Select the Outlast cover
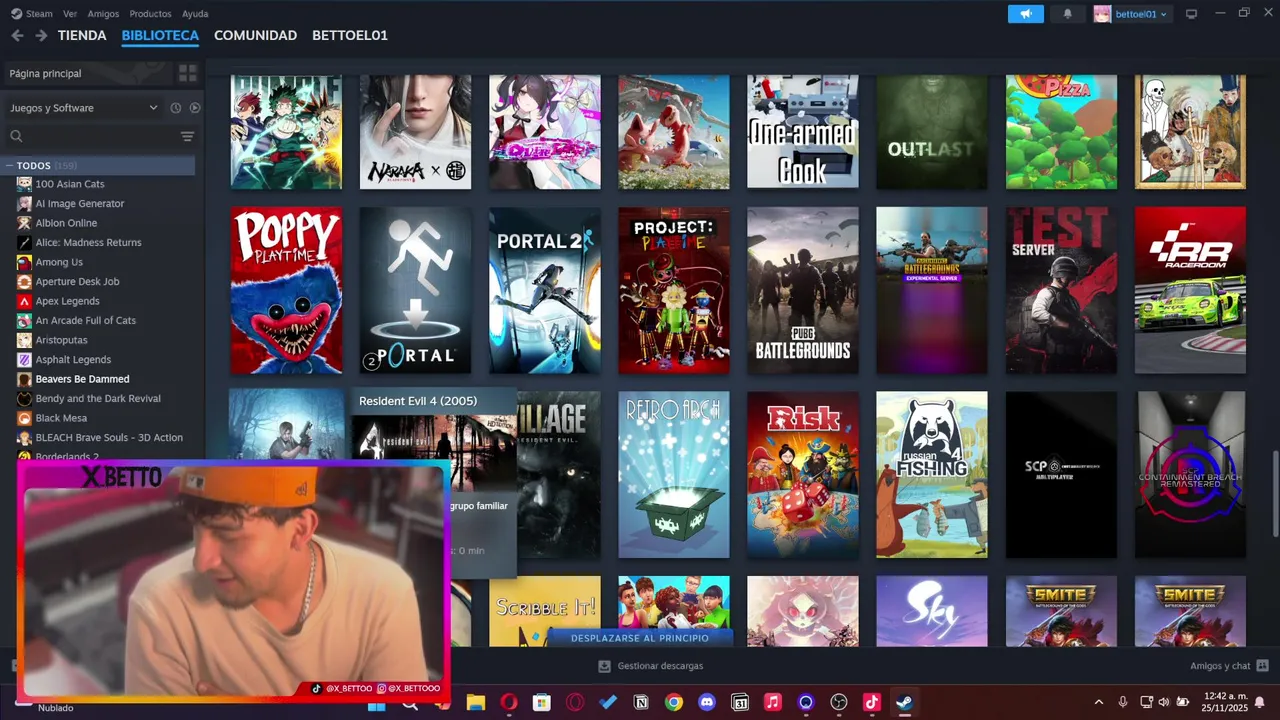The width and height of the screenshot is (1280, 720). pos(932,132)
